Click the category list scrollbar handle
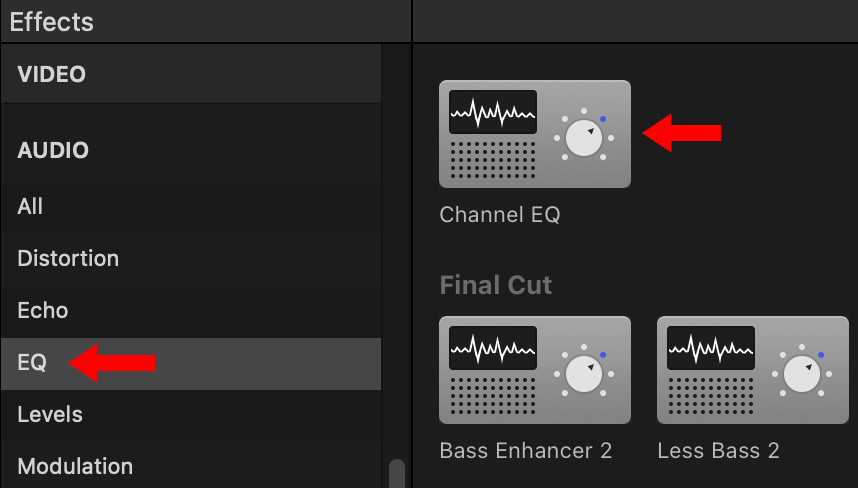Viewport: 858px width, 488px height. pyautogui.click(x=397, y=474)
